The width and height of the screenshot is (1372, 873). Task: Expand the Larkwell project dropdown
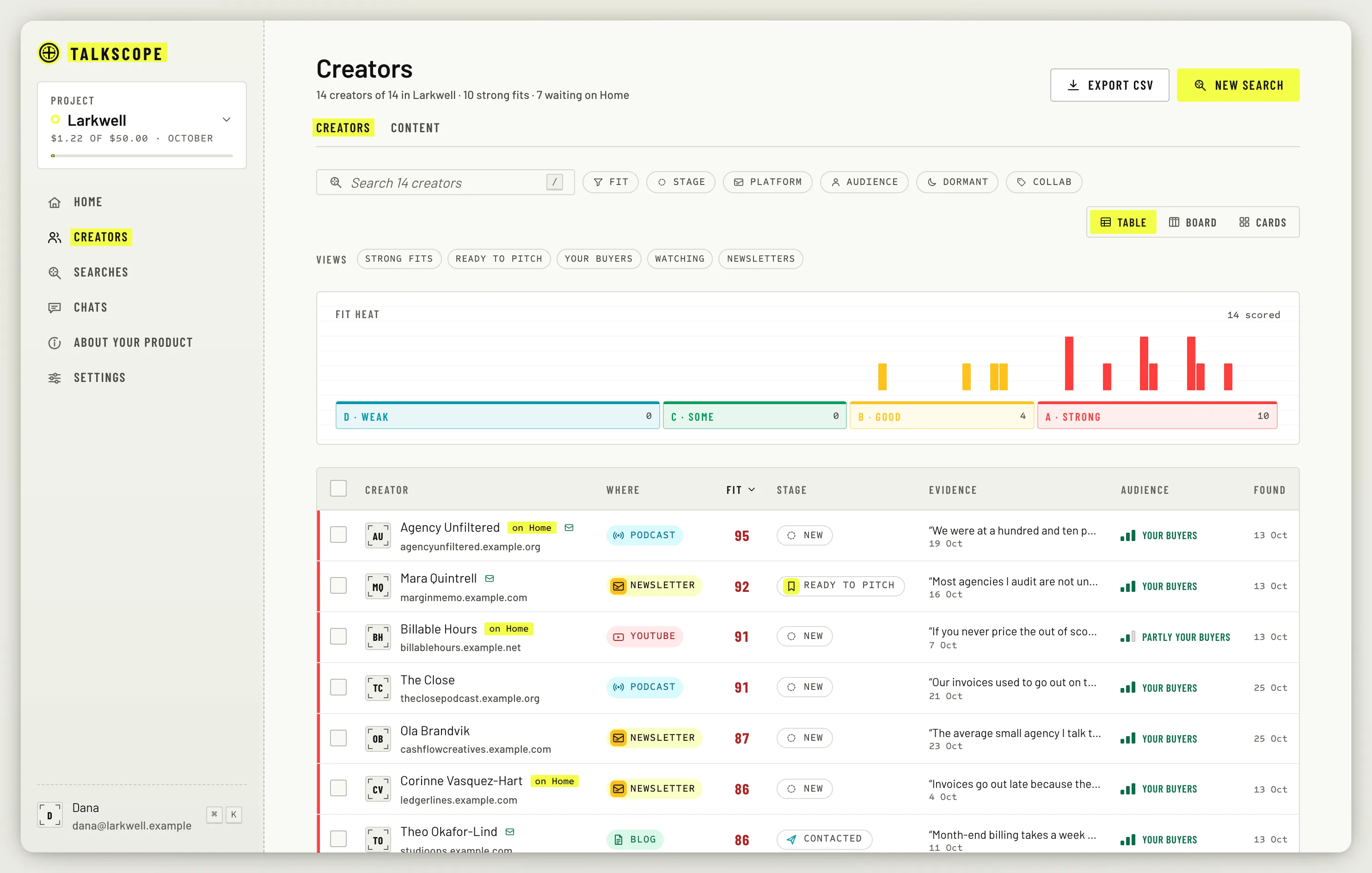point(141,125)
